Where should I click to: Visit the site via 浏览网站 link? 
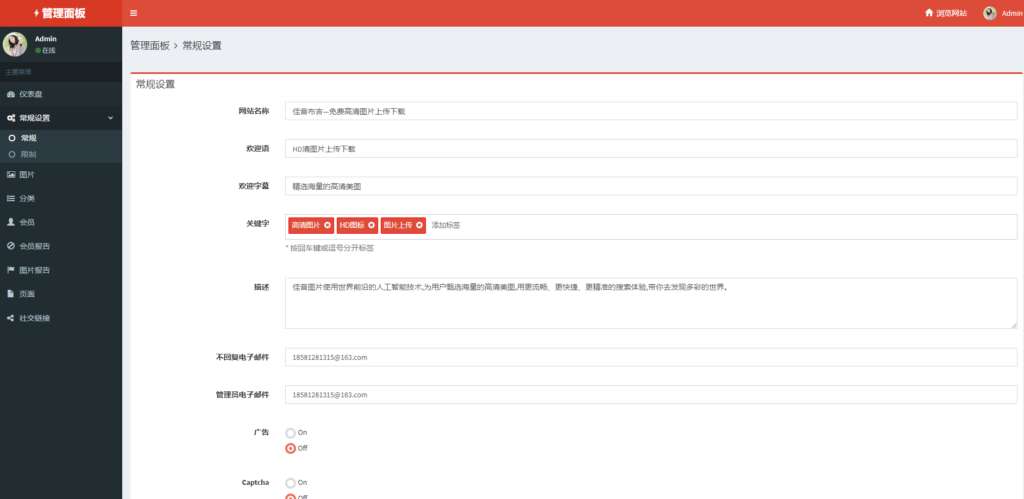point(946,13)
